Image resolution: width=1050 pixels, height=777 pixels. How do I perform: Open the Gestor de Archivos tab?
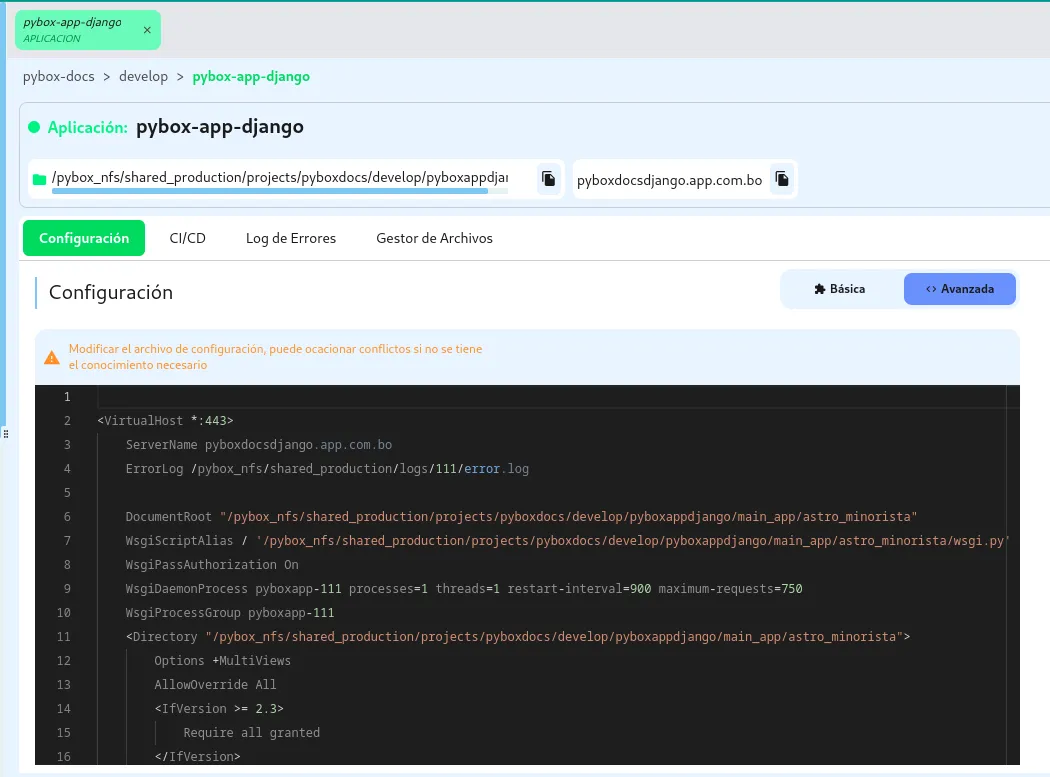coord(435,238)
